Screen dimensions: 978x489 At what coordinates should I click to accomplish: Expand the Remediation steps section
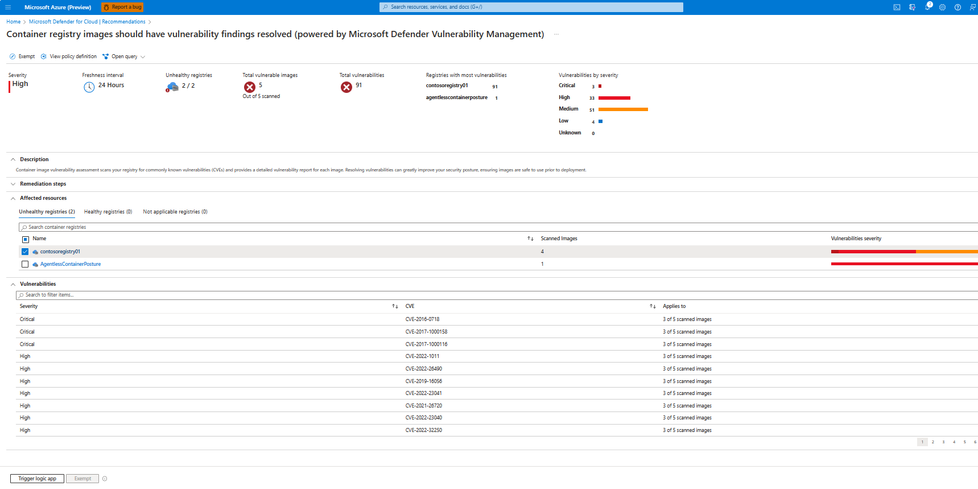coord(13,184)
